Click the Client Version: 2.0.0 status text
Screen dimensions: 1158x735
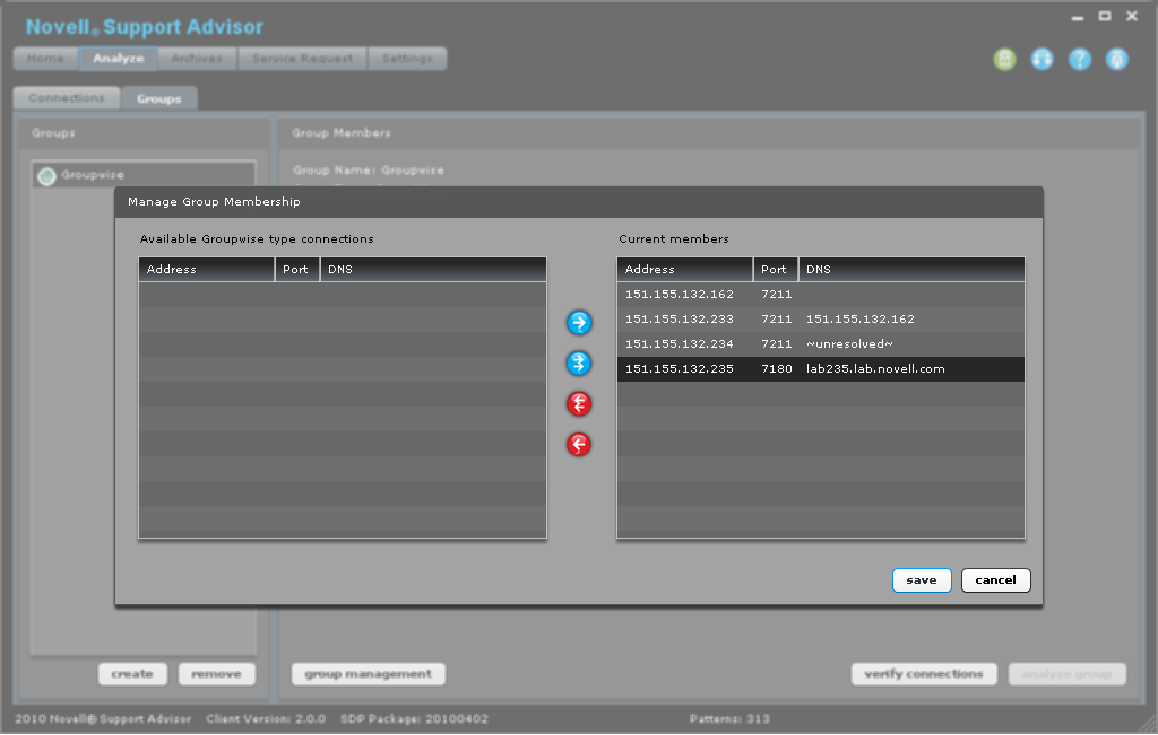(266, 719)
